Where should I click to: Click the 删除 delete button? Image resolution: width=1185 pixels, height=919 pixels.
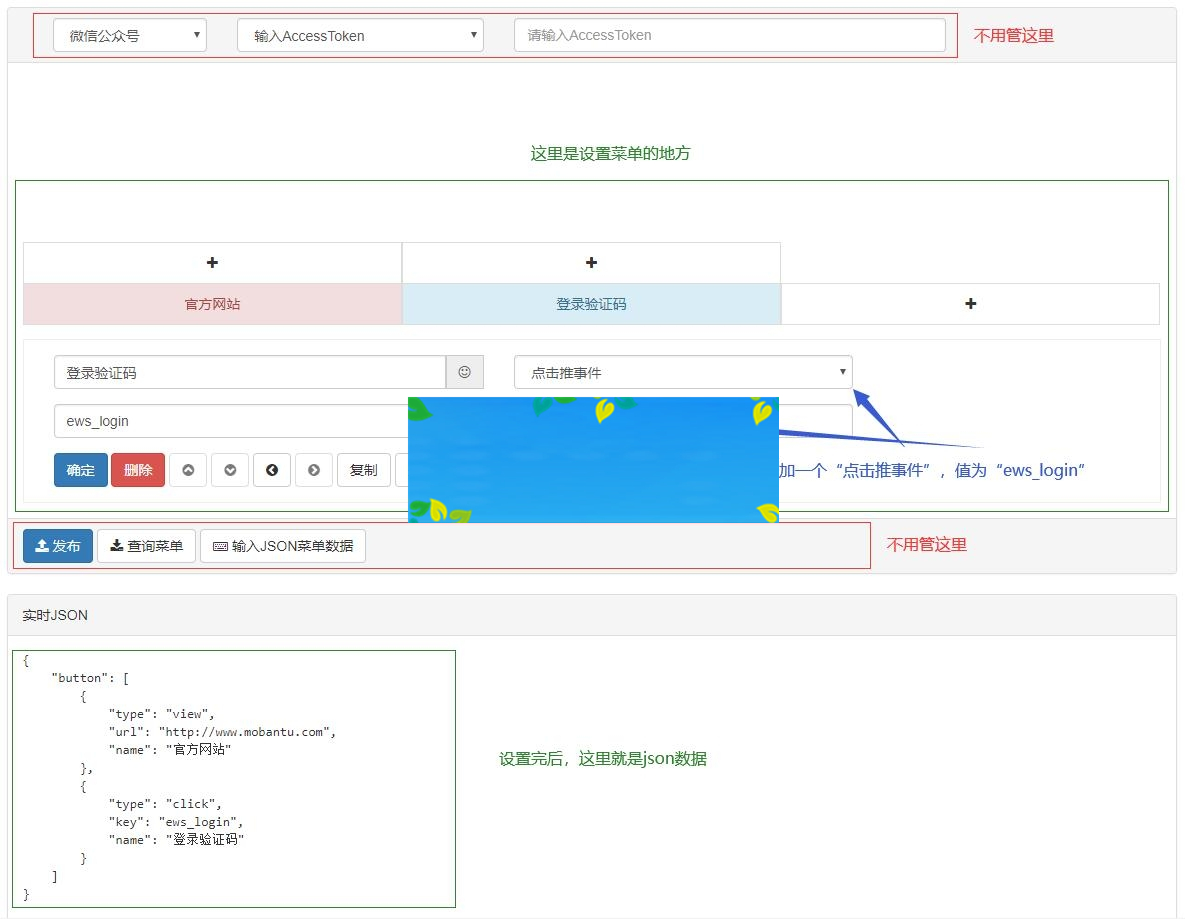[x=138, y=470]
